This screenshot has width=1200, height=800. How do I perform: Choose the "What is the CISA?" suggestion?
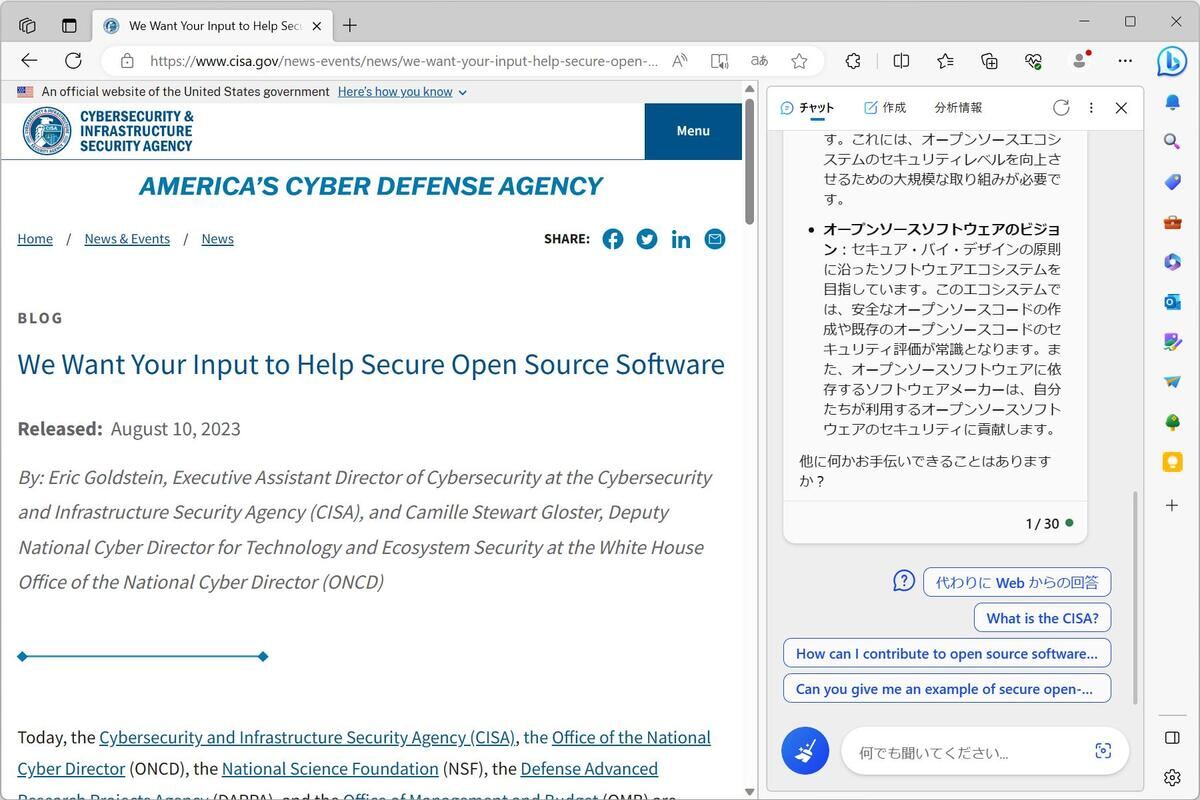coord(1043,618)
